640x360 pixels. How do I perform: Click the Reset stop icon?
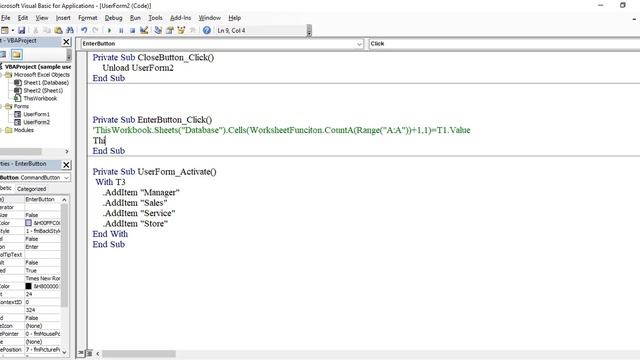click(x=132, y=30)
